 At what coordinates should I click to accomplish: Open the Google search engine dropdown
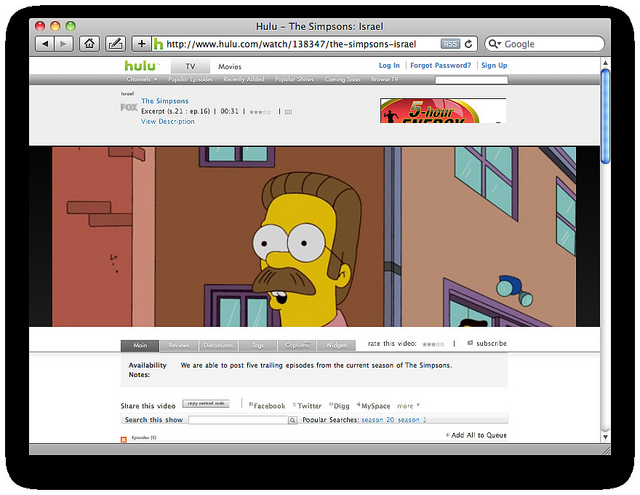494,44
